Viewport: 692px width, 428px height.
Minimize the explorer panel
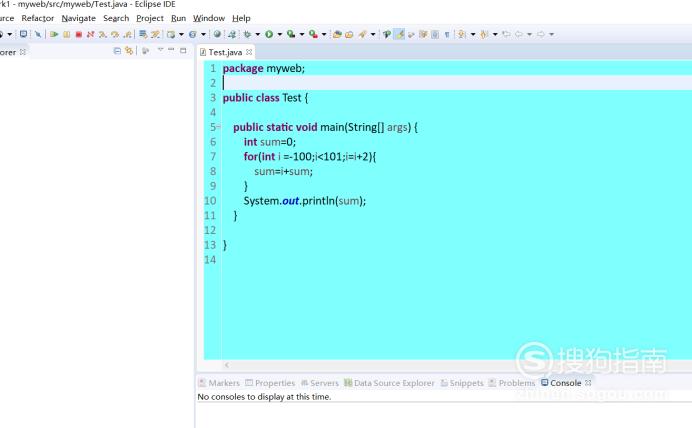(x=171, y=49)
